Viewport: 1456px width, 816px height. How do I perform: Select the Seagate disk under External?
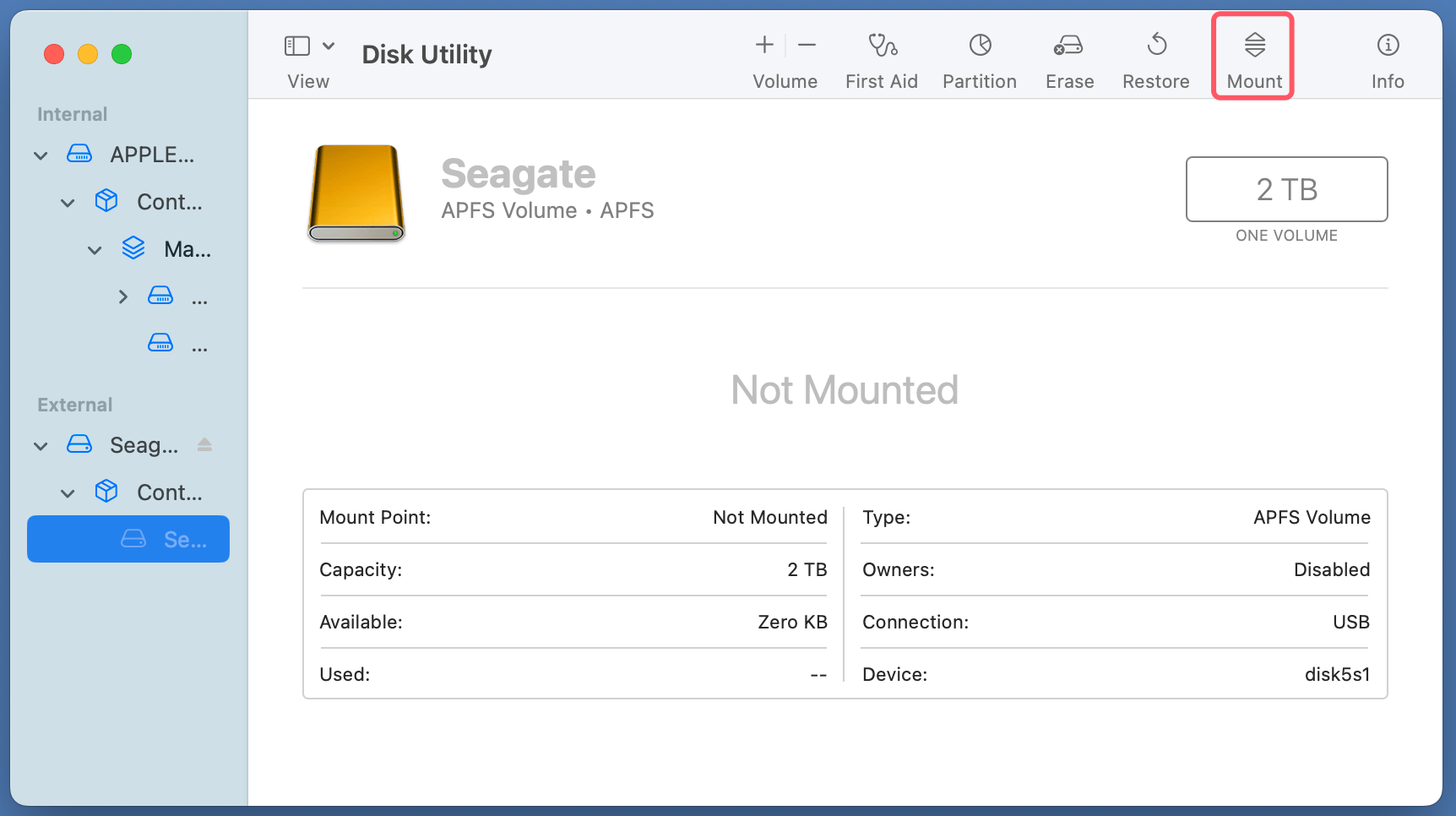point(144,444)
